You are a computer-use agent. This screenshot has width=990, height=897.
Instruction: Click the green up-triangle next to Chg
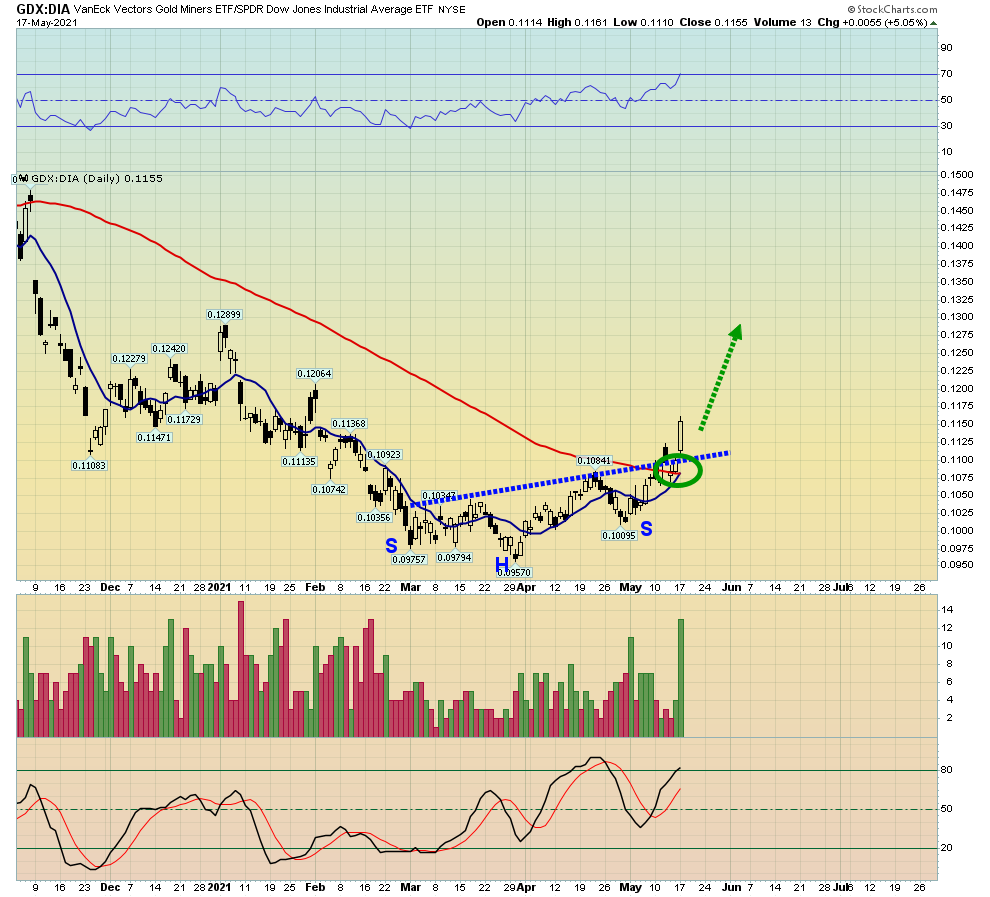934,21
